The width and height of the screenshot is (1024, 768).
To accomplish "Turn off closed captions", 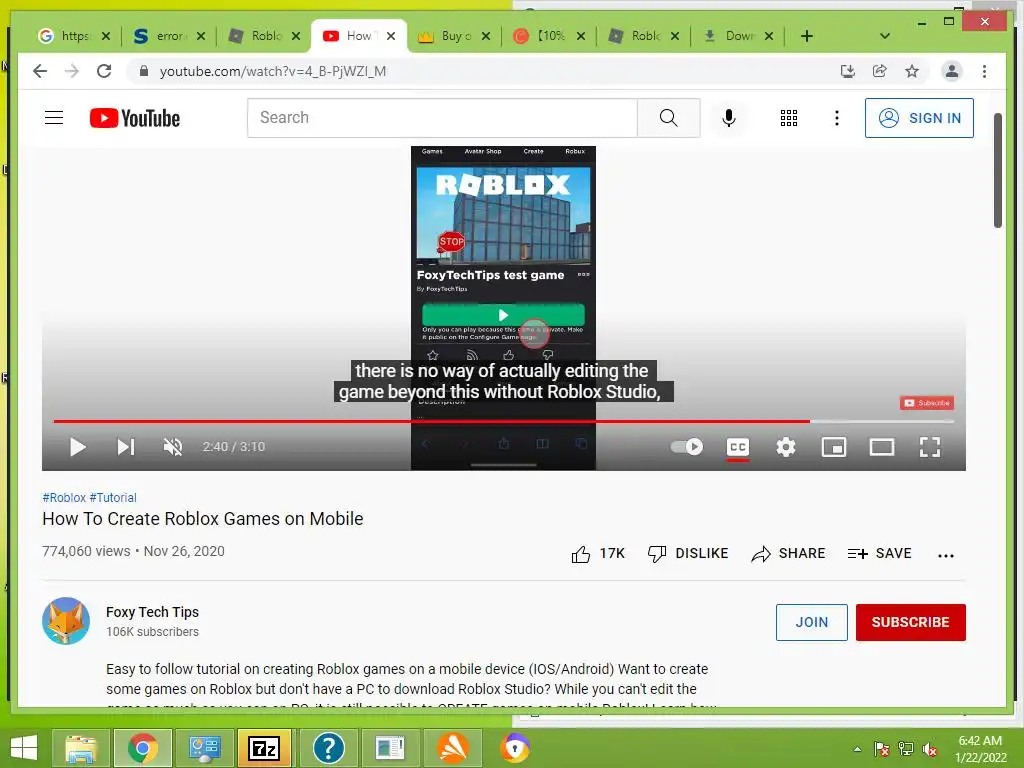I will [x=738, y=447].
